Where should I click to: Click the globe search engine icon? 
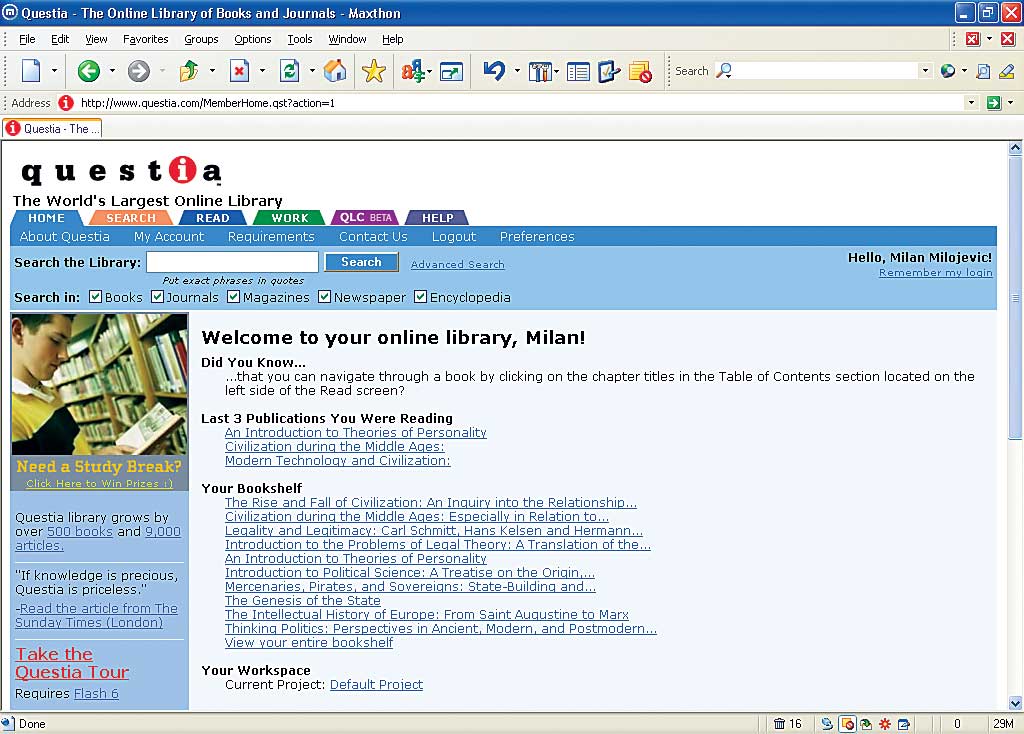pyautogui.click(x=948, y=71)
